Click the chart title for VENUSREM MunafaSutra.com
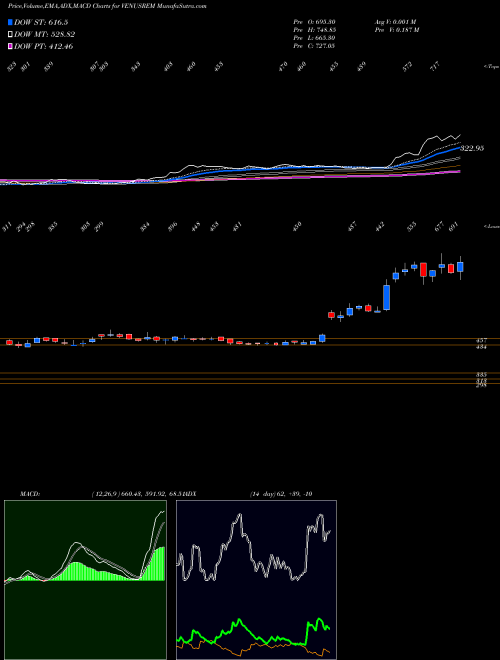The height and width of the screenshot is (660, 500). point(107,7)
